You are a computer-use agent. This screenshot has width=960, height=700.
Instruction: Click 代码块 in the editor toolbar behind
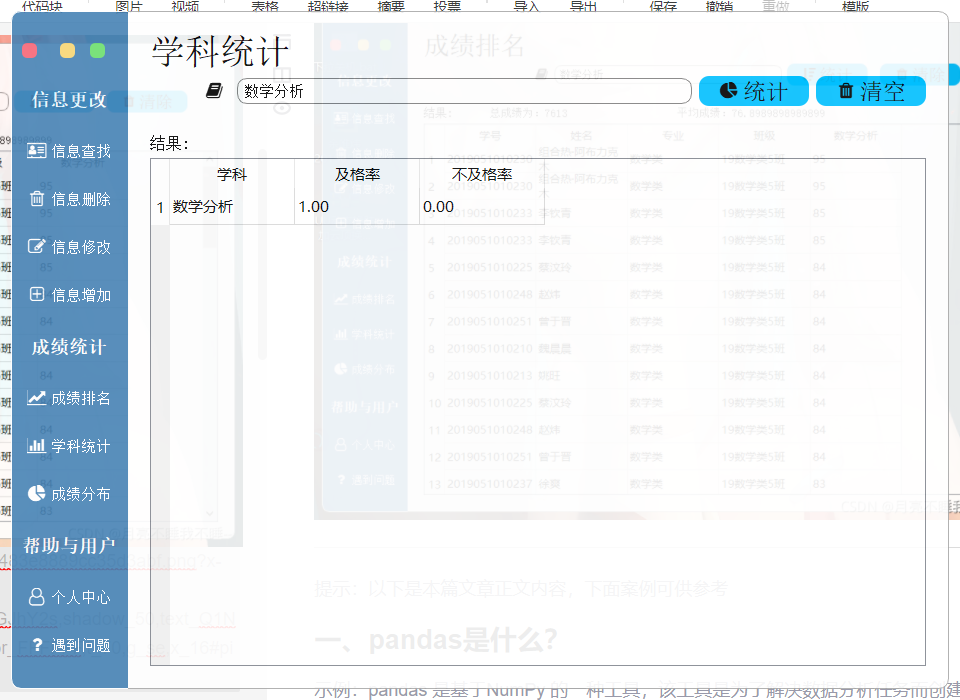tap(42, 6)
